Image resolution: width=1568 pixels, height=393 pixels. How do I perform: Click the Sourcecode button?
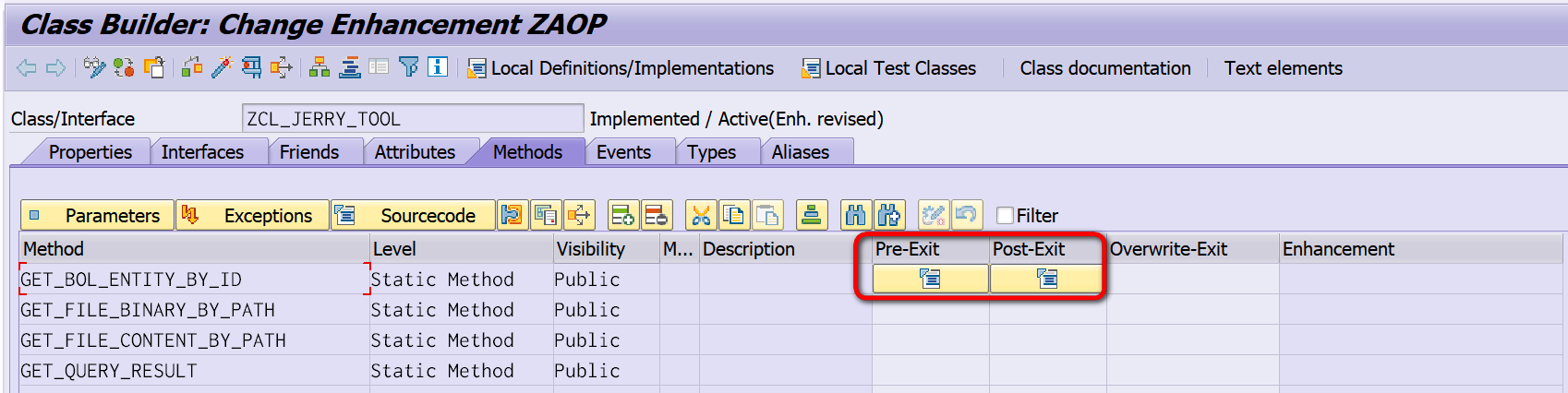(x=413, y=216)
